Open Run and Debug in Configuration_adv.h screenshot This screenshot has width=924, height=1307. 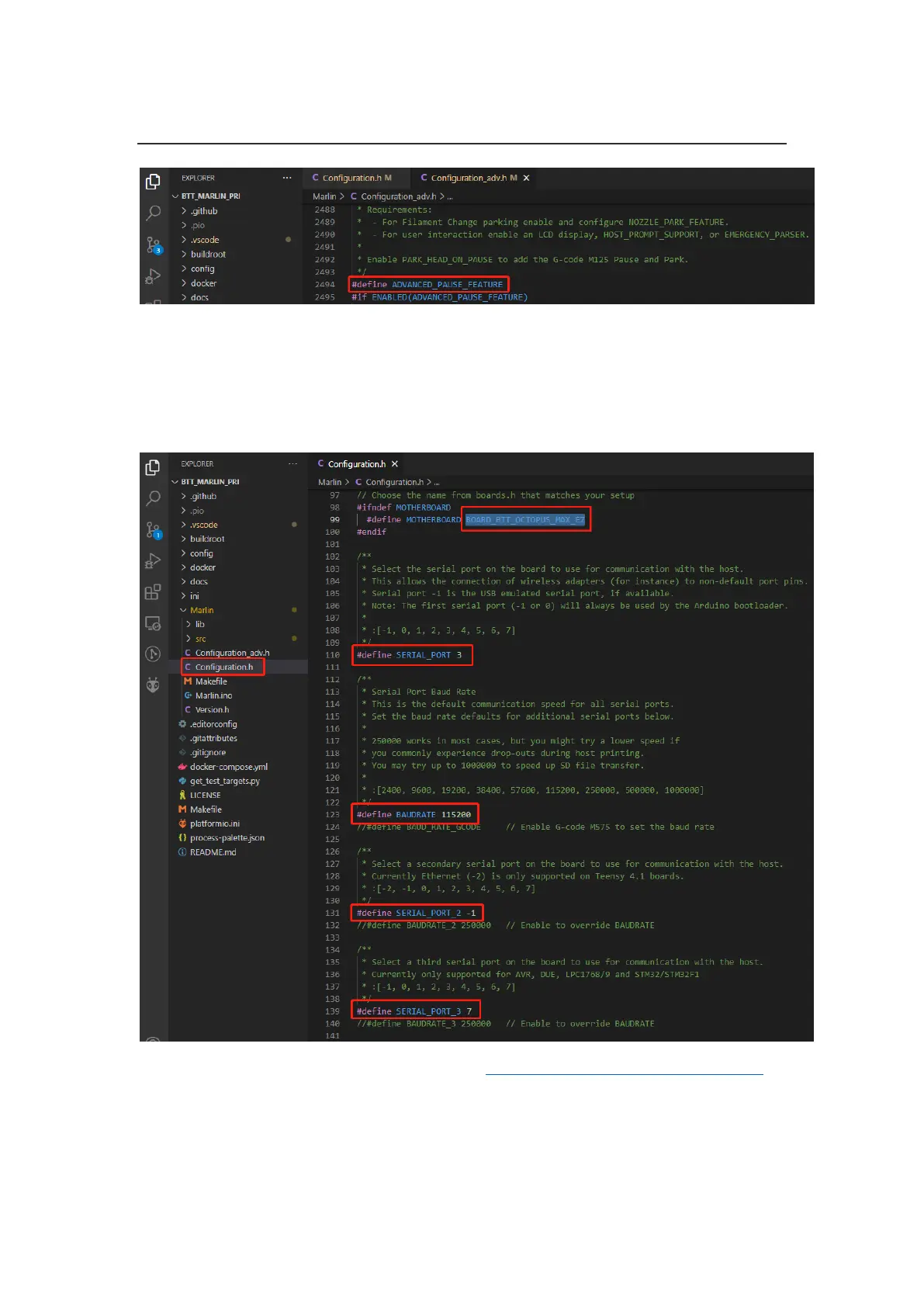[154, 276]
